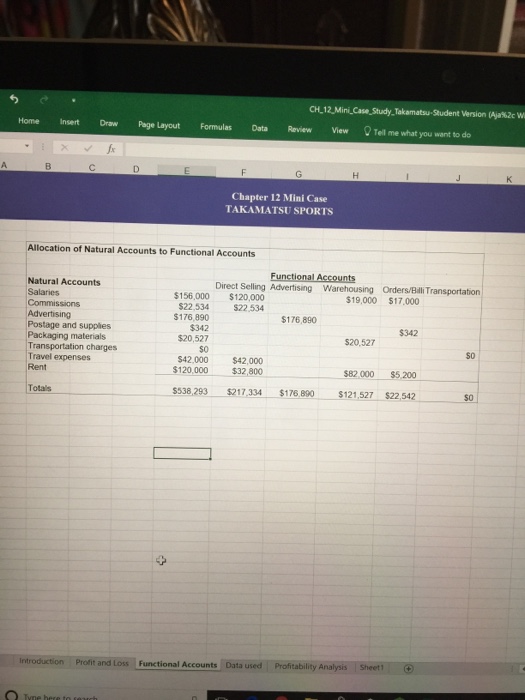Screen dimensions: 525x700
Task: Select the $19,000 salaries warehousing cell
Action: [361, 300]
